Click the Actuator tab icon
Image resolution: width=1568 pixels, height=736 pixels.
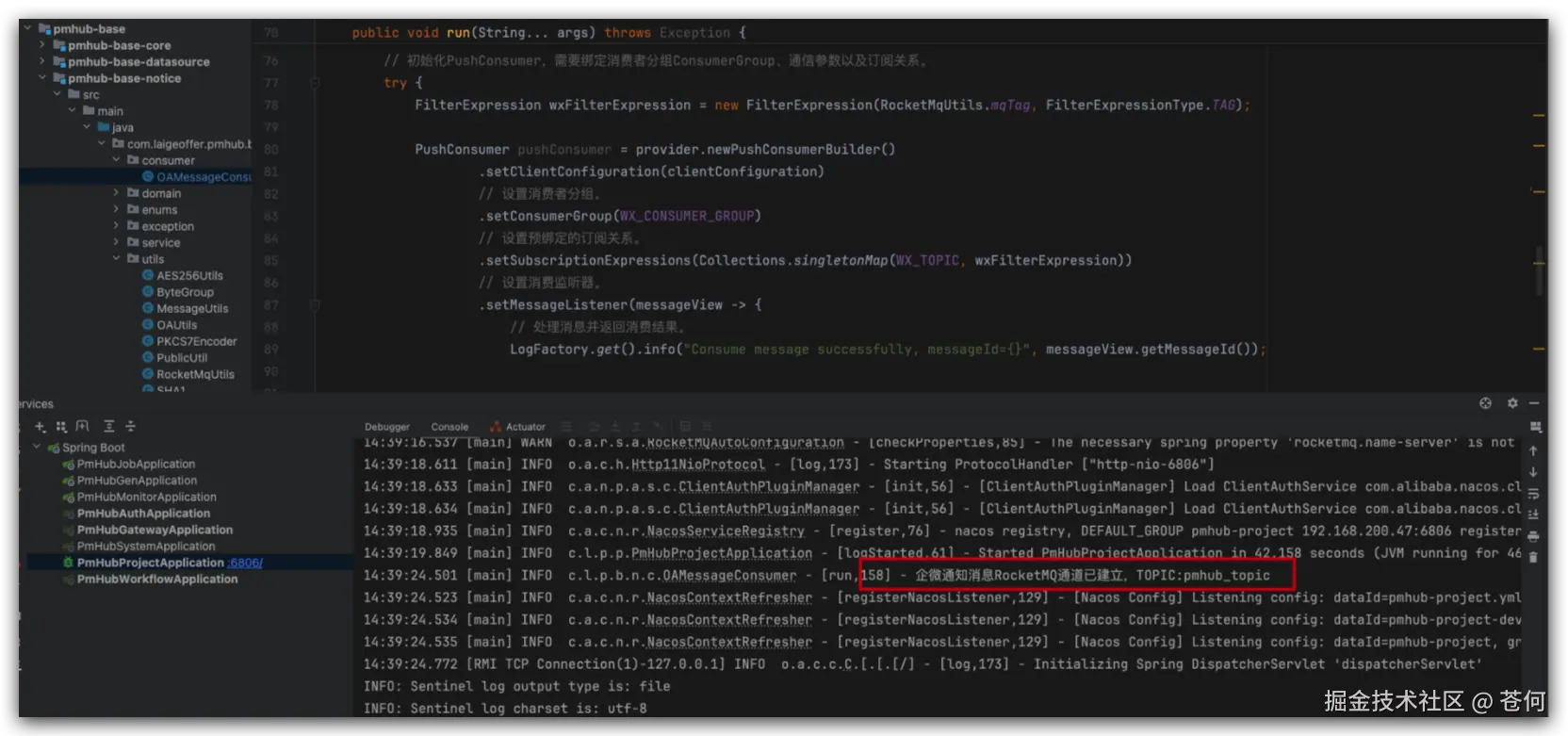[496, 427]
